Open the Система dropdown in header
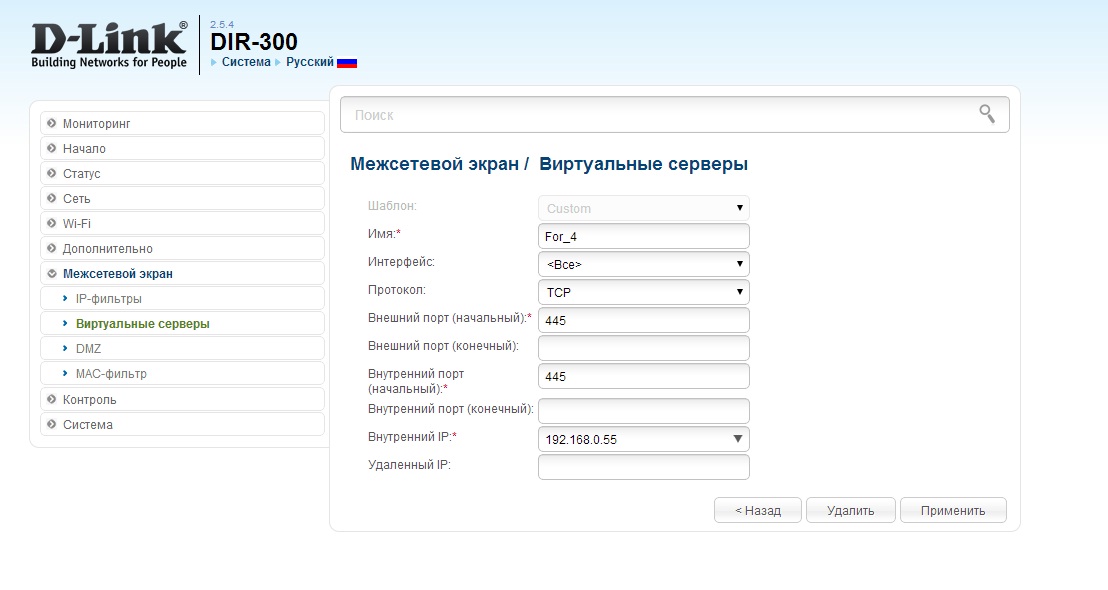The image size is (1108, 590). [x=246, y=62]
